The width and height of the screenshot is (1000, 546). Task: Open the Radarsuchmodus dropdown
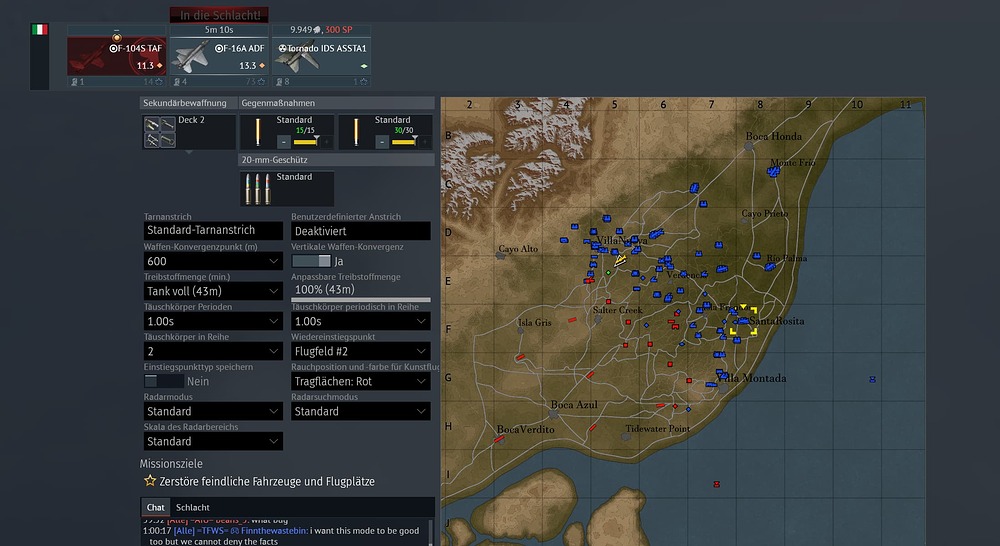pyautogui.click(x=361, y=411)
